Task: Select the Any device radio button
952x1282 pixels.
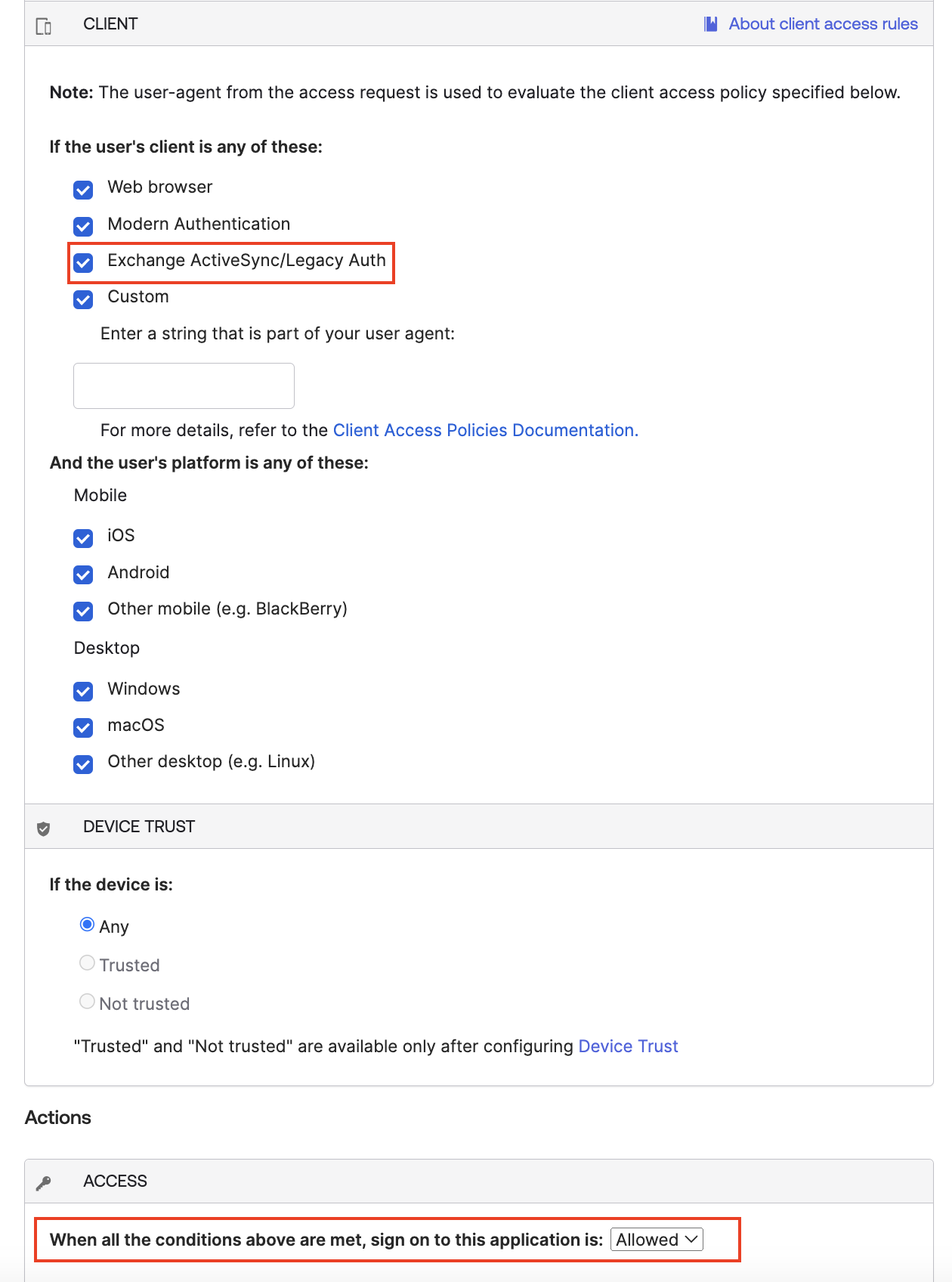Action: pyautogui.click(x=87, y=924)
